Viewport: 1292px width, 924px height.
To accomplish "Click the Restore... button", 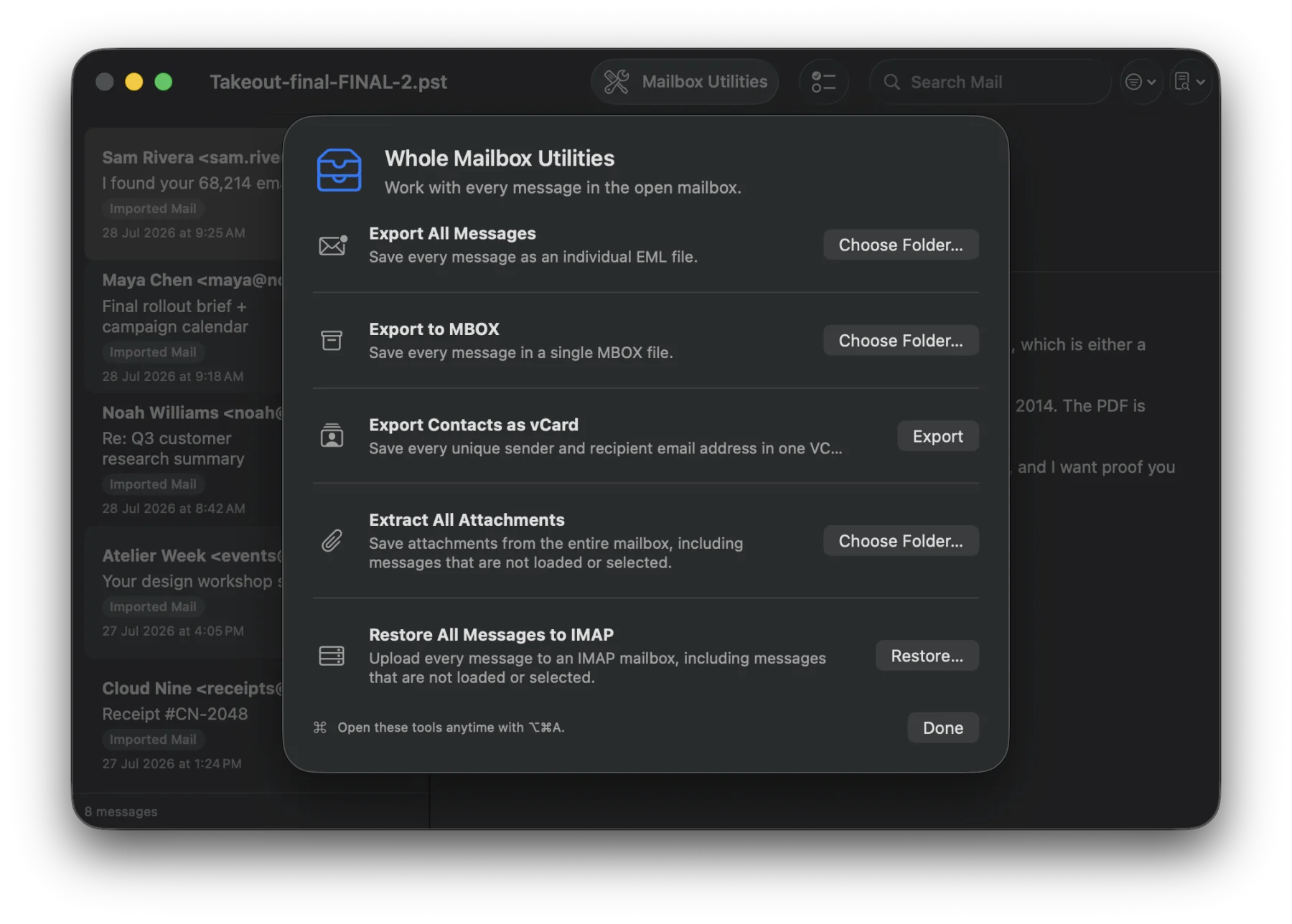I will tap(927, 656).
